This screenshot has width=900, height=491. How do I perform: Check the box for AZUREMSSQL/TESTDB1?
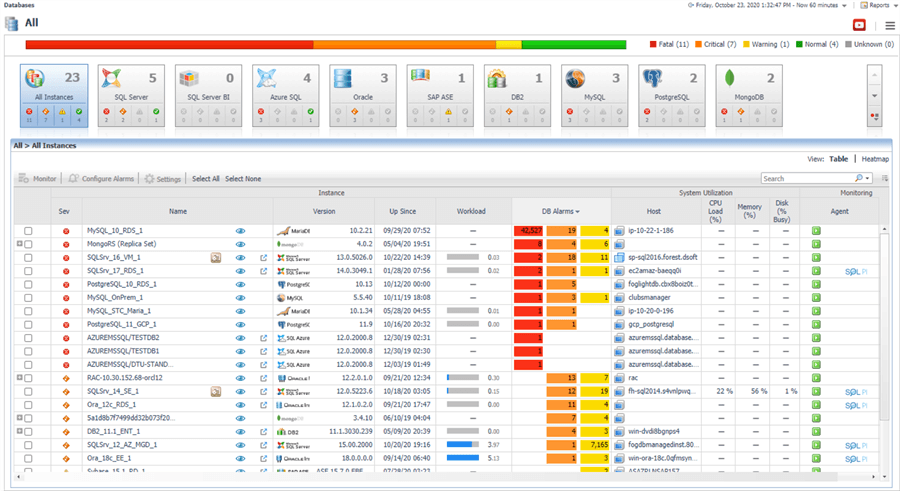point(28,351)
